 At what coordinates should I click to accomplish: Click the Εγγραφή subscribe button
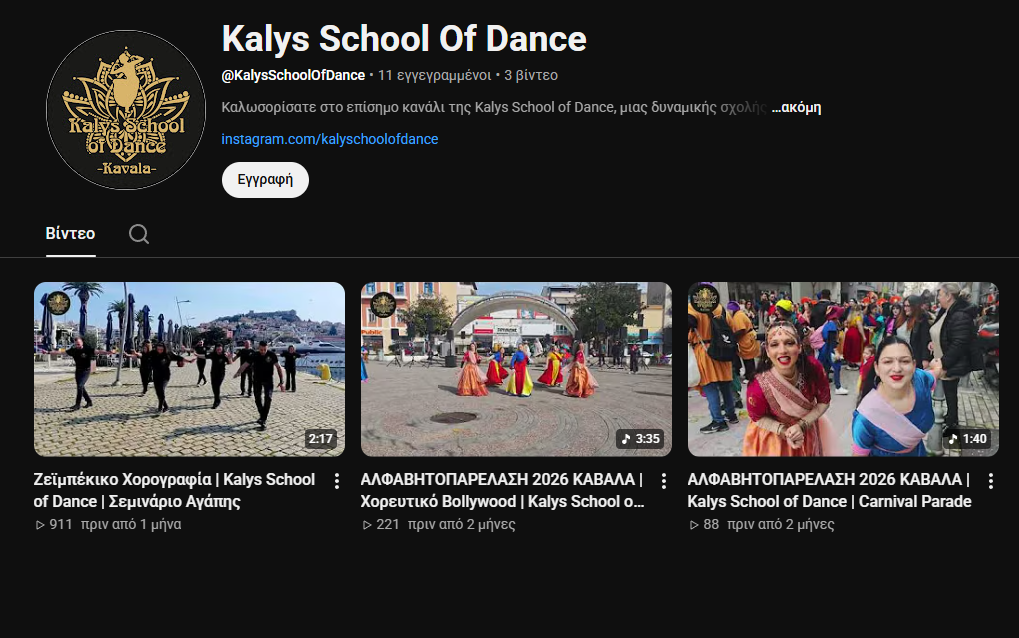[265, 180]
